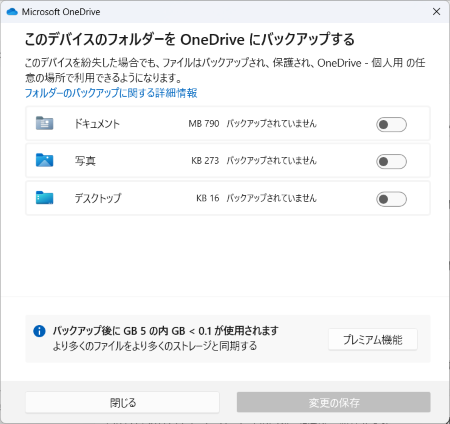Click the ドキュメント folder icon
The height and width of the screenshot is (424, 450).
pyautogui.click(x=45, y=123)
